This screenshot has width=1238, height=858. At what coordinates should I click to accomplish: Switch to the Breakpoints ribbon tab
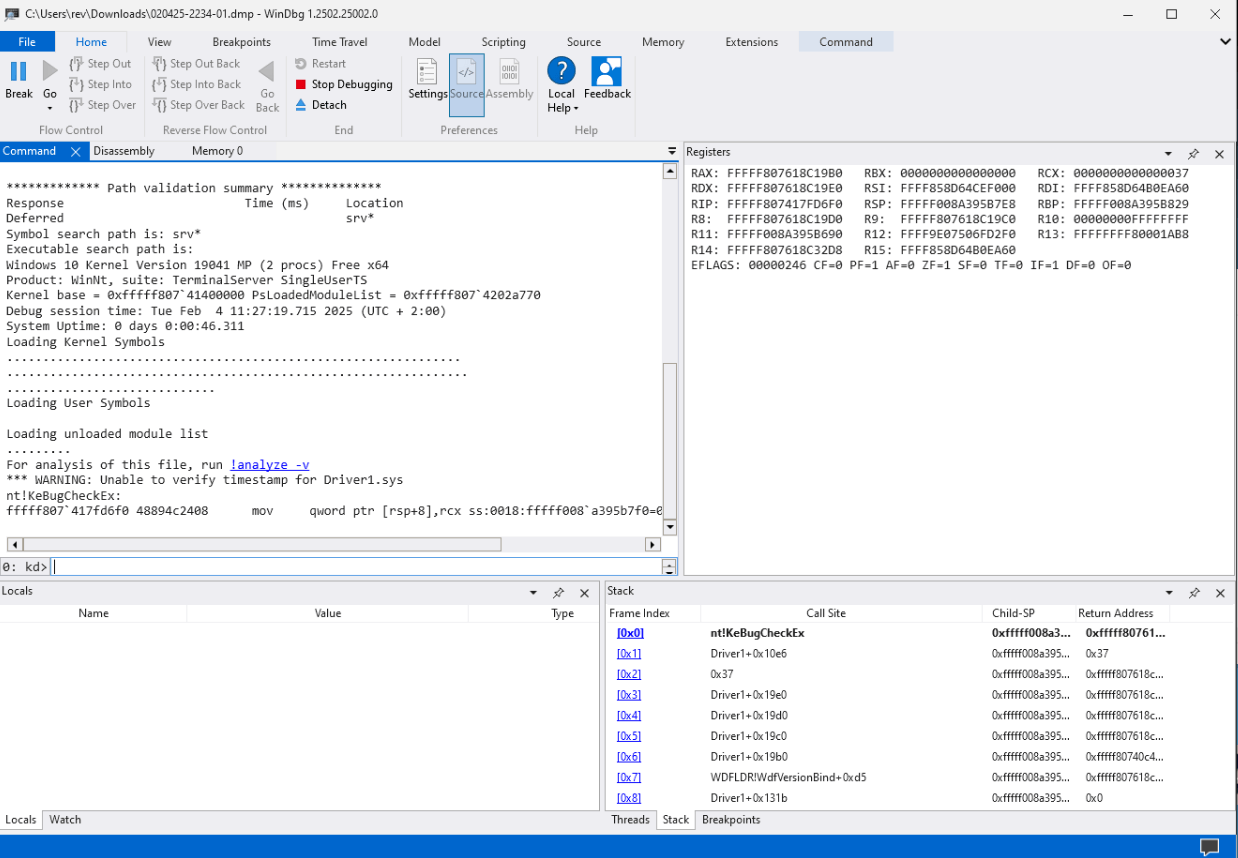pos(241,42)
